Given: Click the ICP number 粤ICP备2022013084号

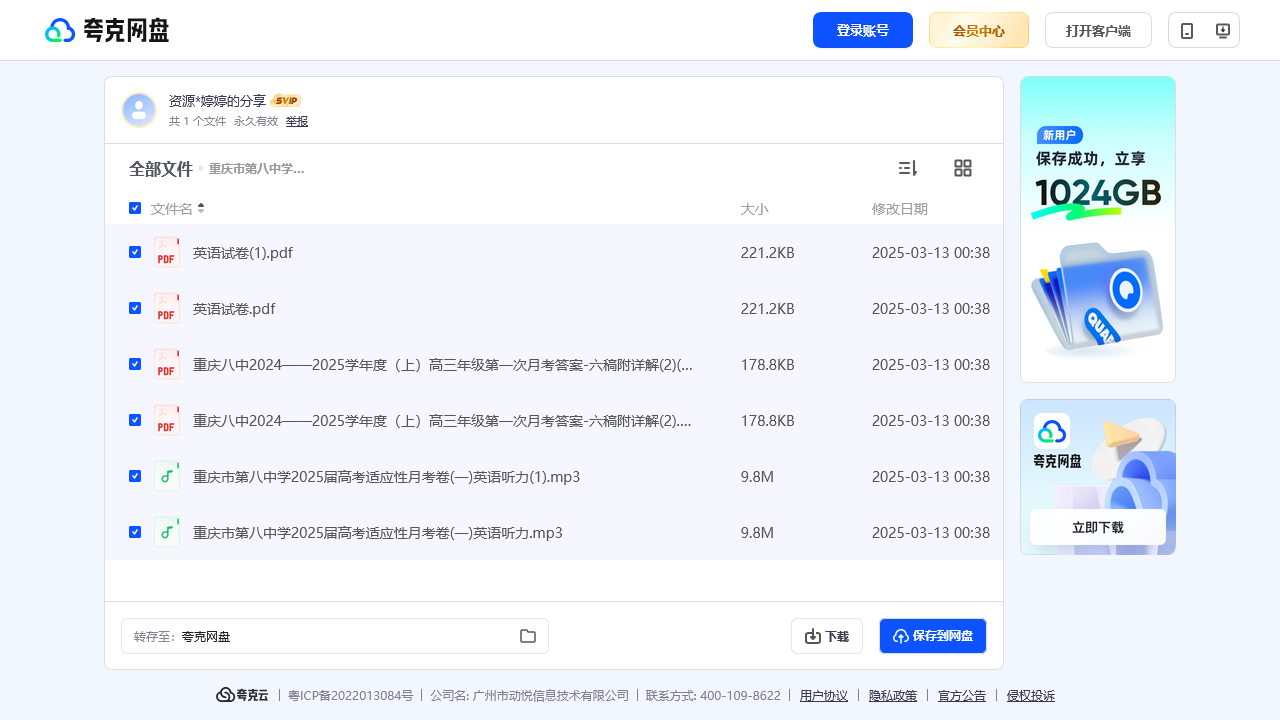Looking at the screenshot, I should click(351, 696).
